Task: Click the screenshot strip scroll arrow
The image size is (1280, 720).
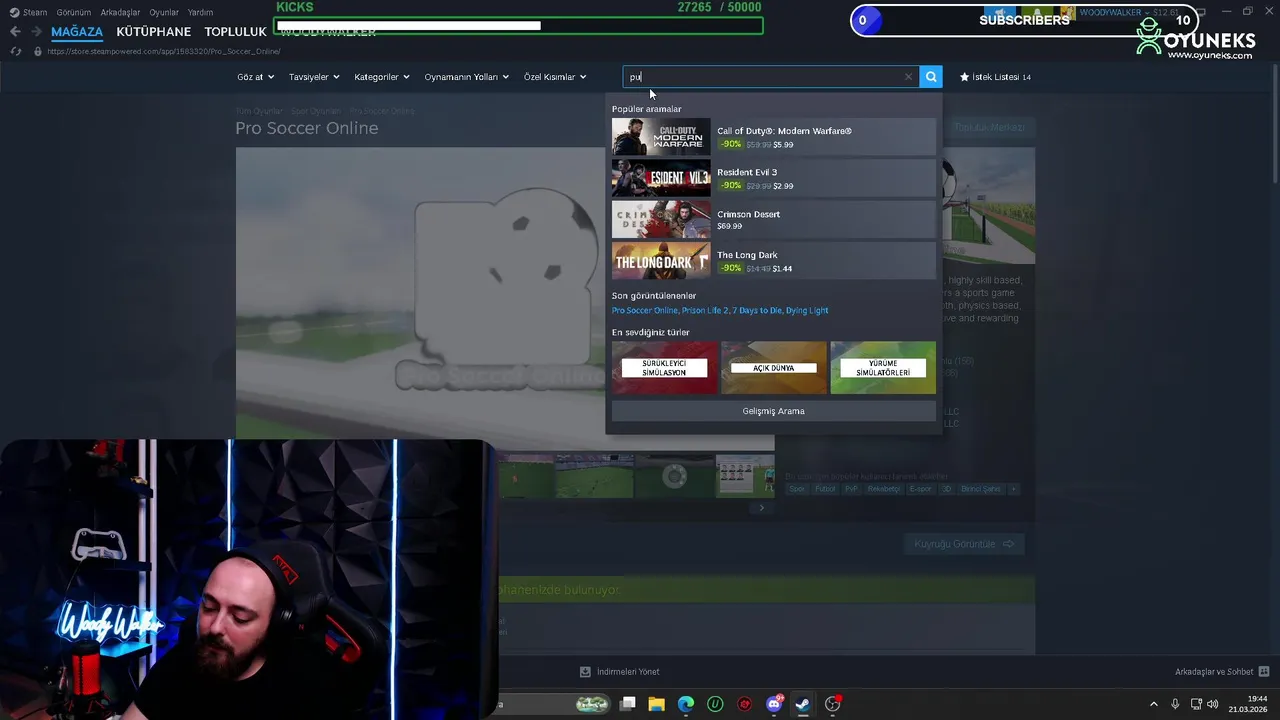Action: click(761, 508)
